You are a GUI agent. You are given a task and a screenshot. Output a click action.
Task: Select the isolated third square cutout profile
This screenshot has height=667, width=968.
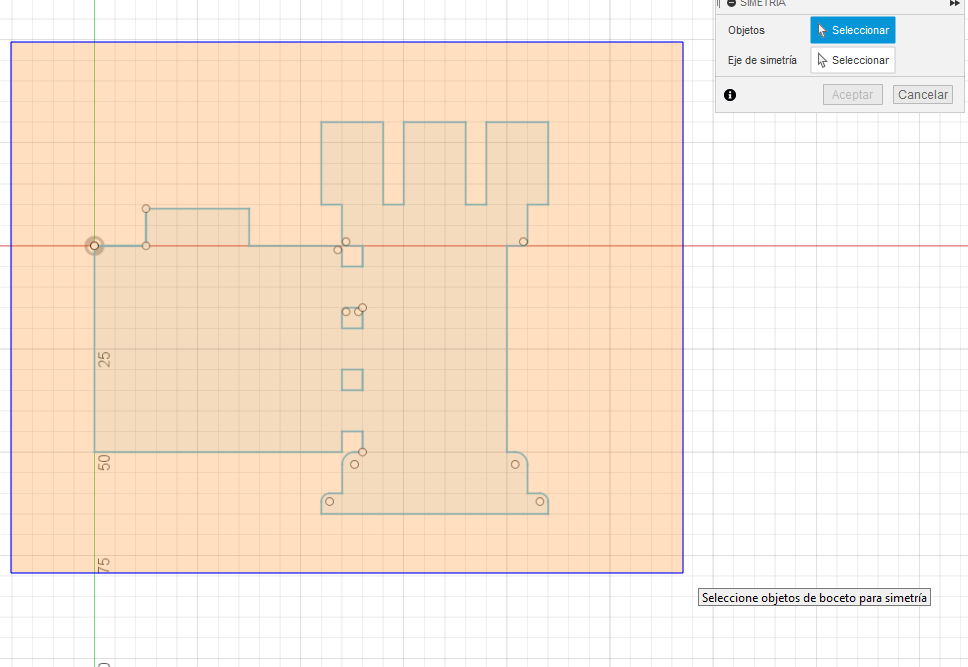pyautogui.click(x=353, y=380)
